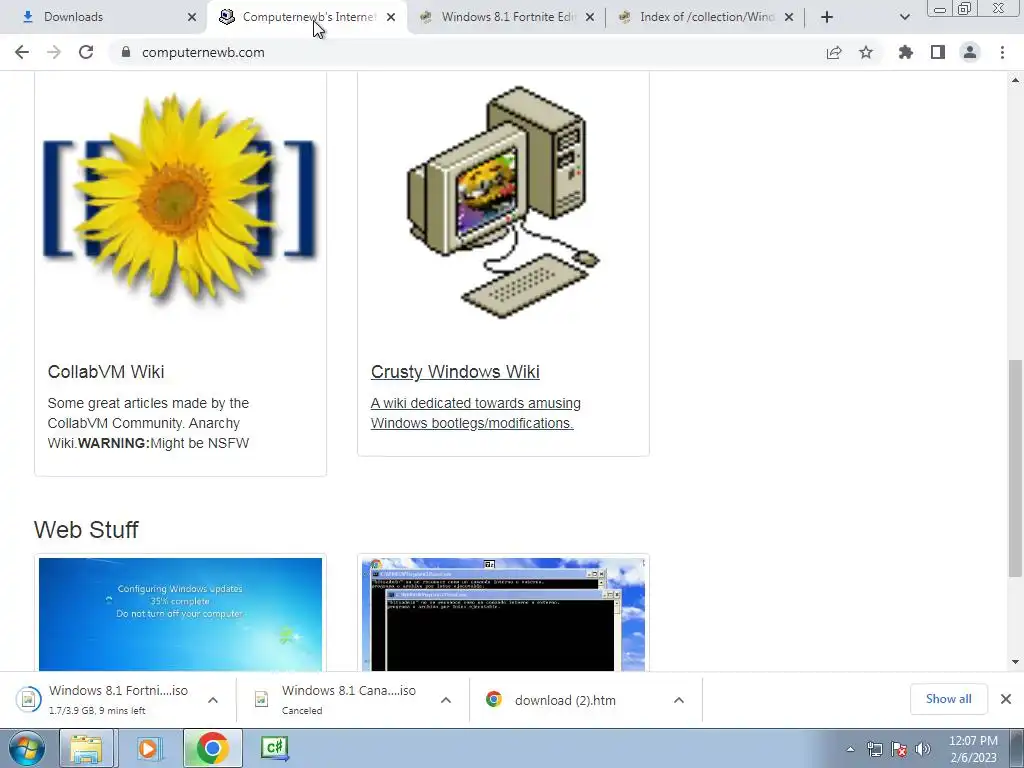
Task: Expand options for download (2).htm
Action: point(679,700)
